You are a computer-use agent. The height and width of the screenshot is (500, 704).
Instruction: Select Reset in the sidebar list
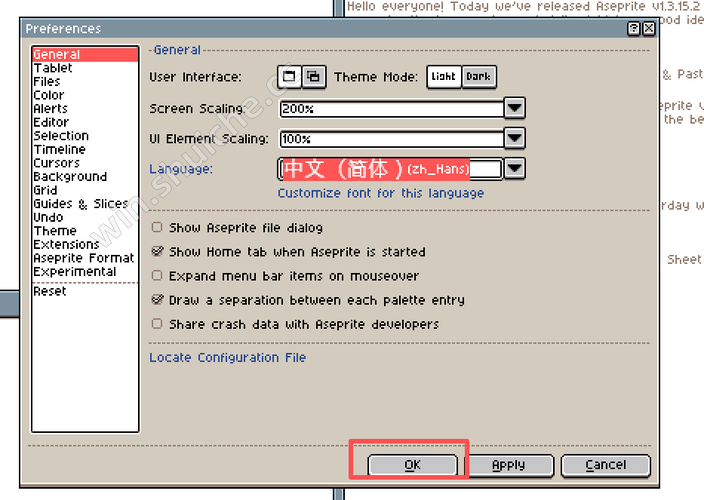click(x=85, y=291)
